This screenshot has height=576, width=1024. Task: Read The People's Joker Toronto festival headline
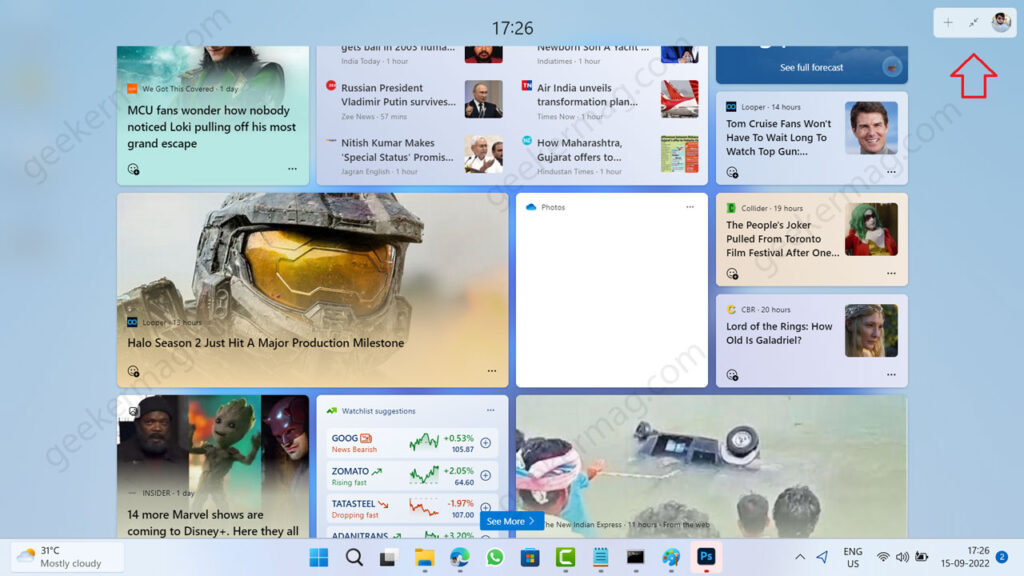pos(782,238)
